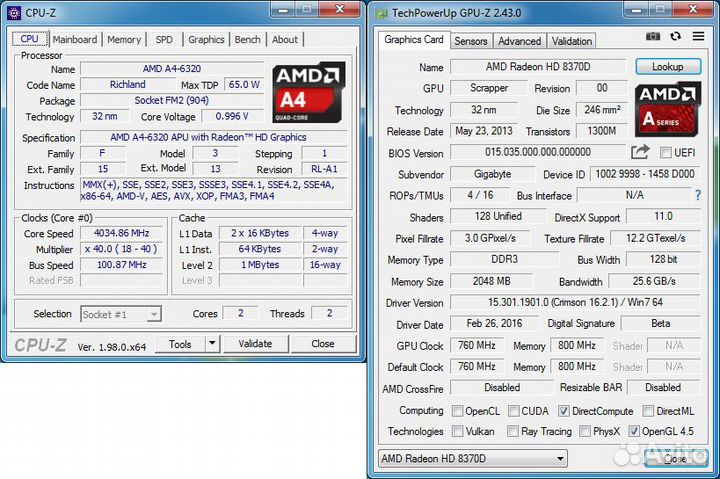Image resolution: width=720 pixels, height=479 pixels.
Task: Click the AMD A4 logo in CPU-Z
Action: coord(309,92)
